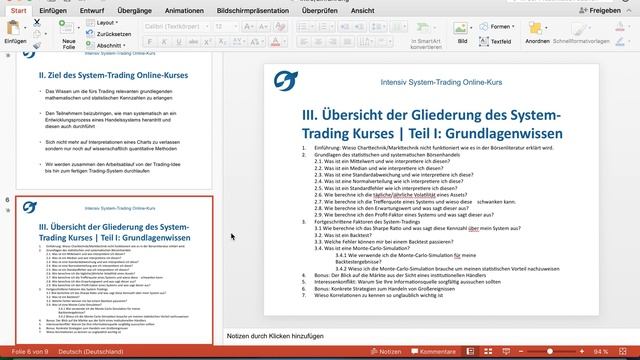This screenshot has width=640, height=360.
Task: Open the Formen shapes dropdown
Action: coord(496,27)
